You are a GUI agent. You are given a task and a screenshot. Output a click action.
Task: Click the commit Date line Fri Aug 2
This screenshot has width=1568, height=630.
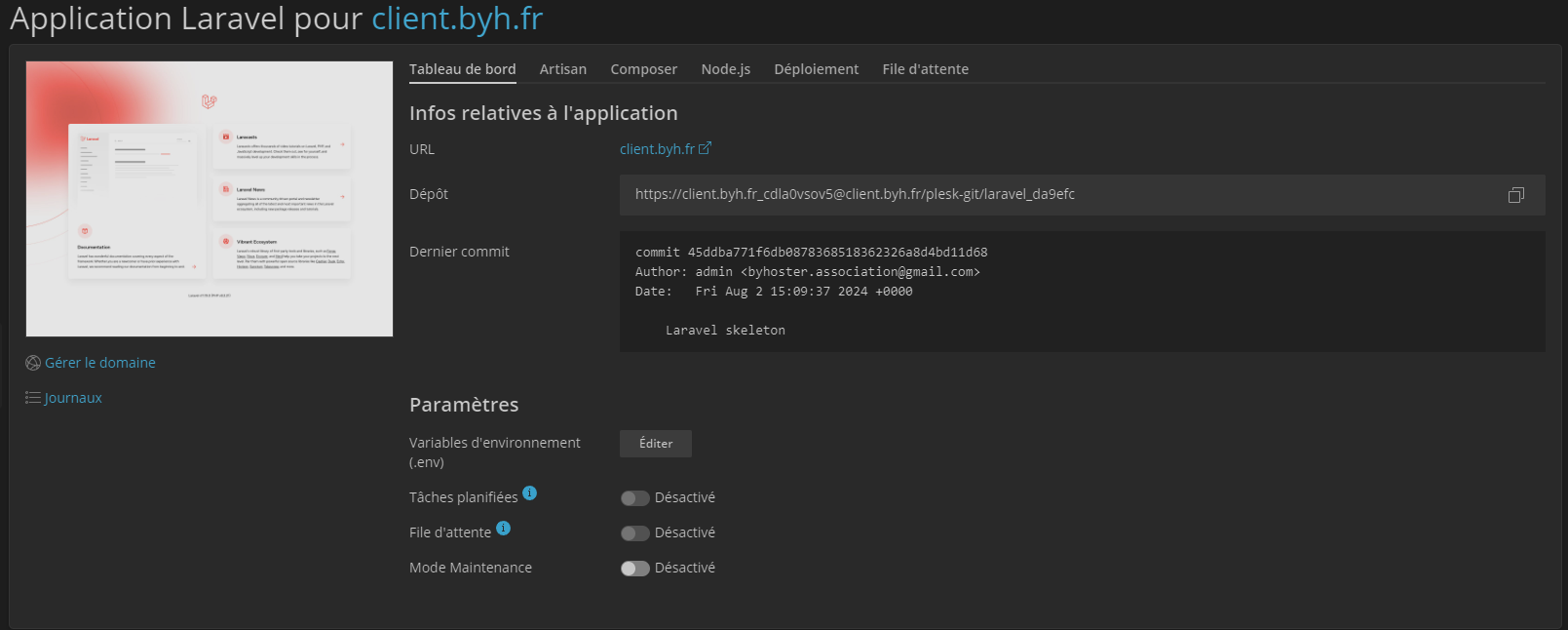pos(774,292)
